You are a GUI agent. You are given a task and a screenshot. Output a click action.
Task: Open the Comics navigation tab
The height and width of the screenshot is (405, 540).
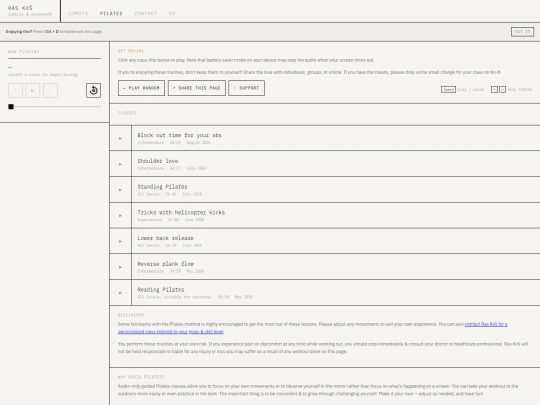[x=78, y=13]
